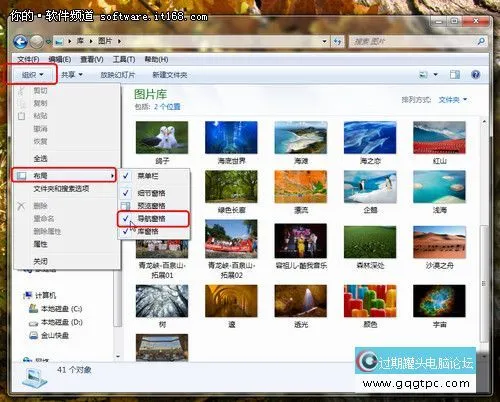Click 图片 in address breadcrumb
This screenshot has width=500, height=402.
(105, 41)
